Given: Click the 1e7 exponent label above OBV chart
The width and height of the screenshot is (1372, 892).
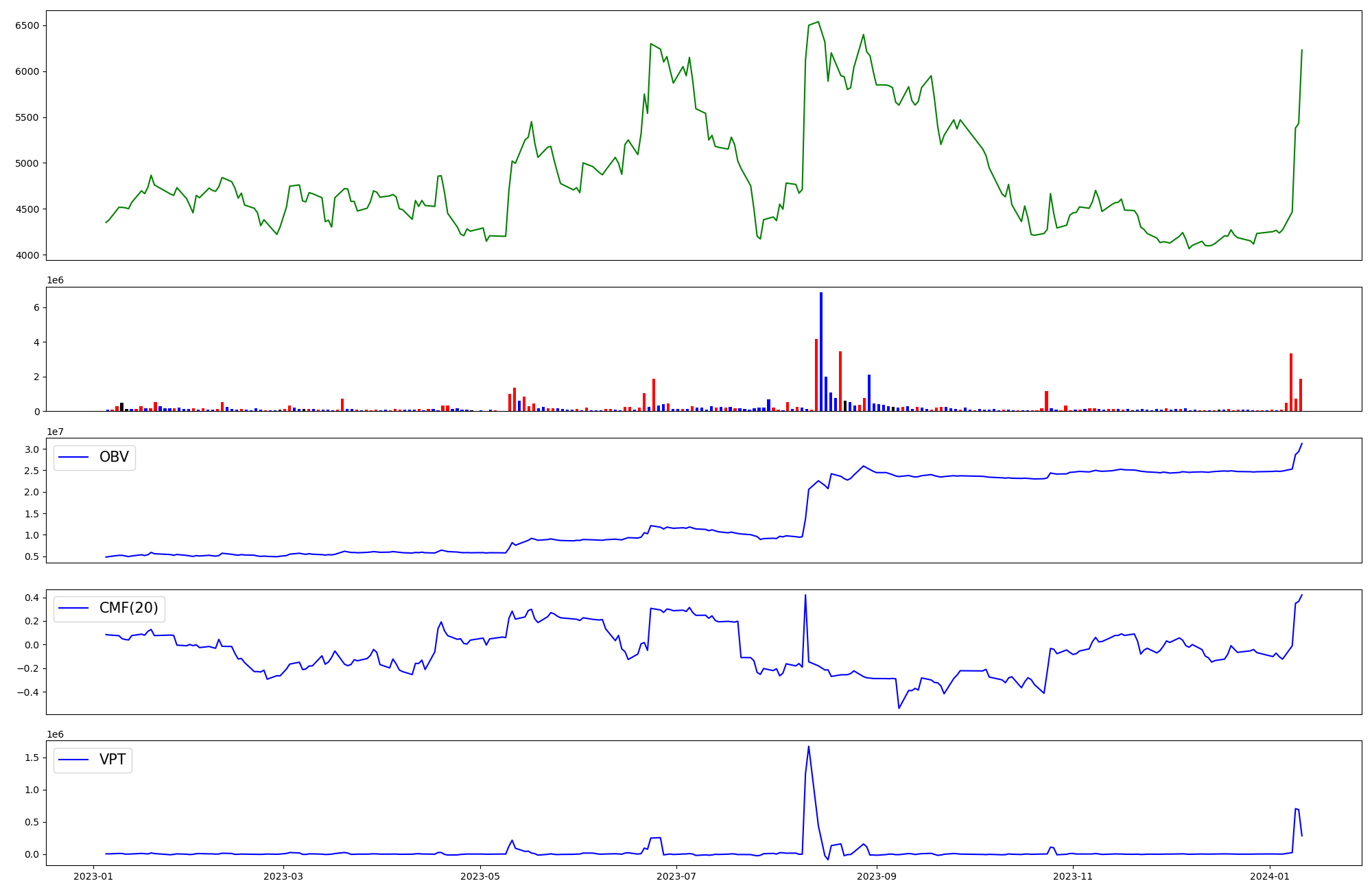Looking at the screenshot, I should coord(55,432).
